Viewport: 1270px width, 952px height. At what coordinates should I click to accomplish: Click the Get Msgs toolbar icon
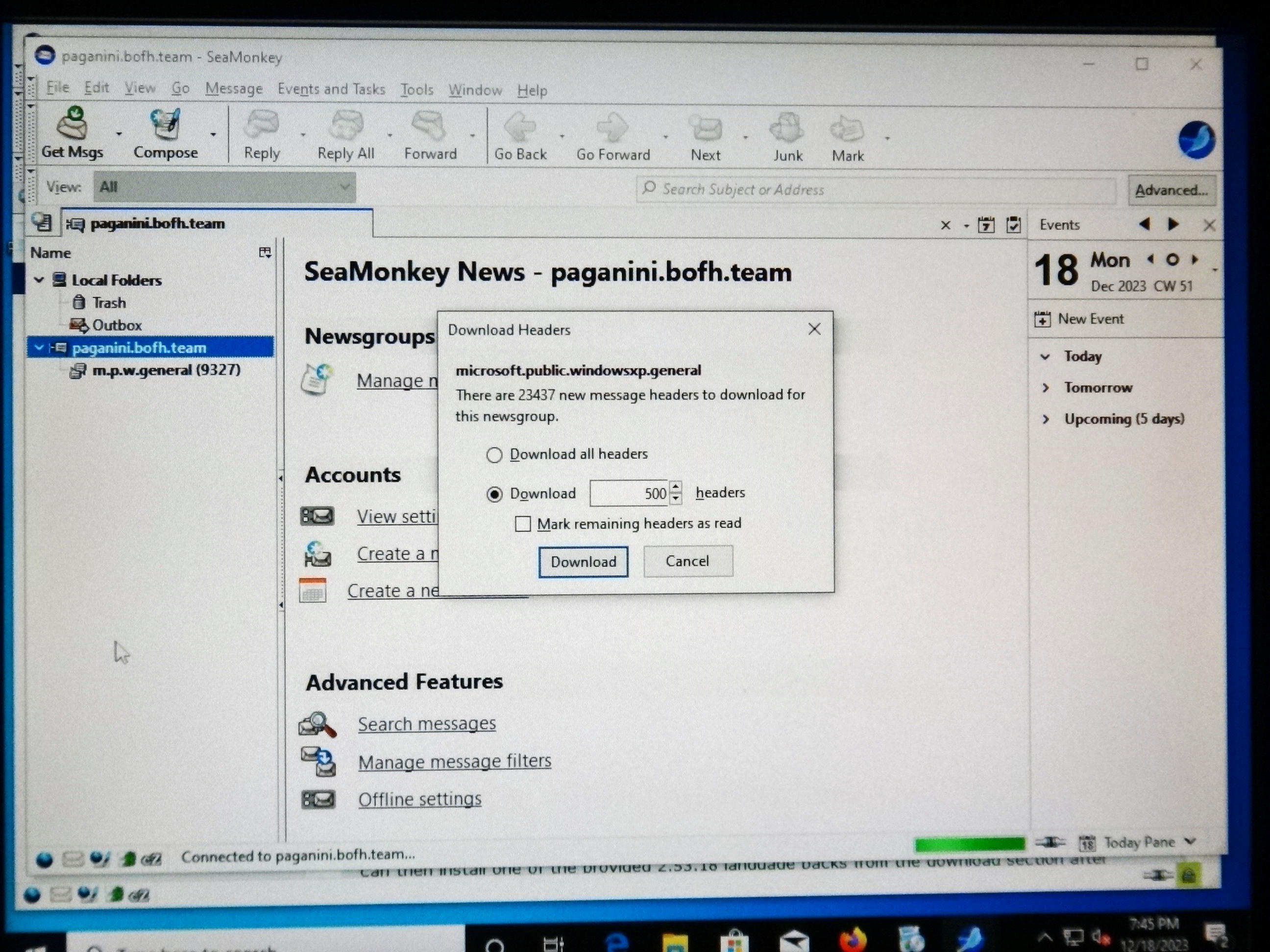[x=73, y=123]
